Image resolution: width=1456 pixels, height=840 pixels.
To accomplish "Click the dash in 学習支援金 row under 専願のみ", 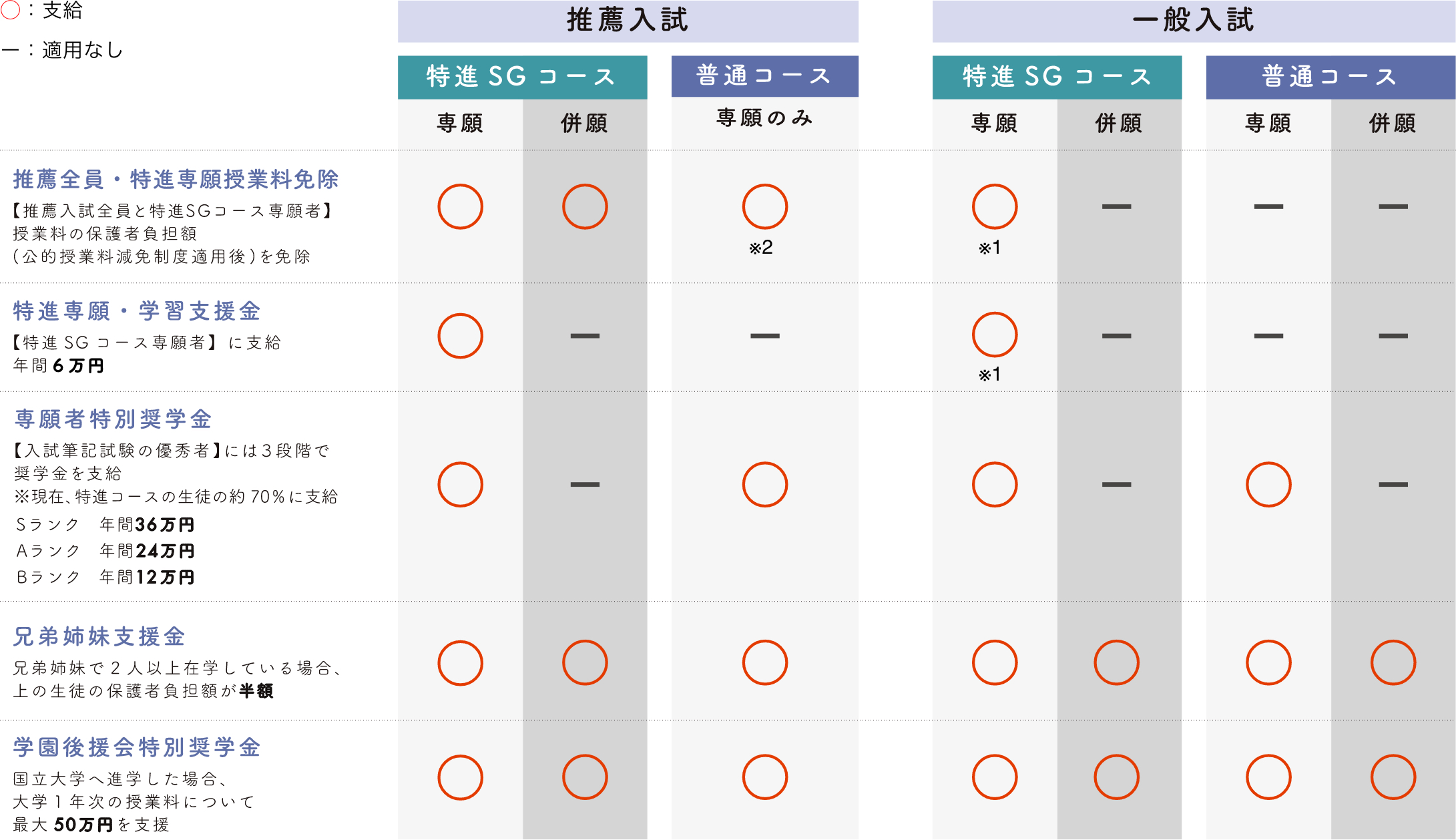I will pyautogui.click(x=765, y=336).
